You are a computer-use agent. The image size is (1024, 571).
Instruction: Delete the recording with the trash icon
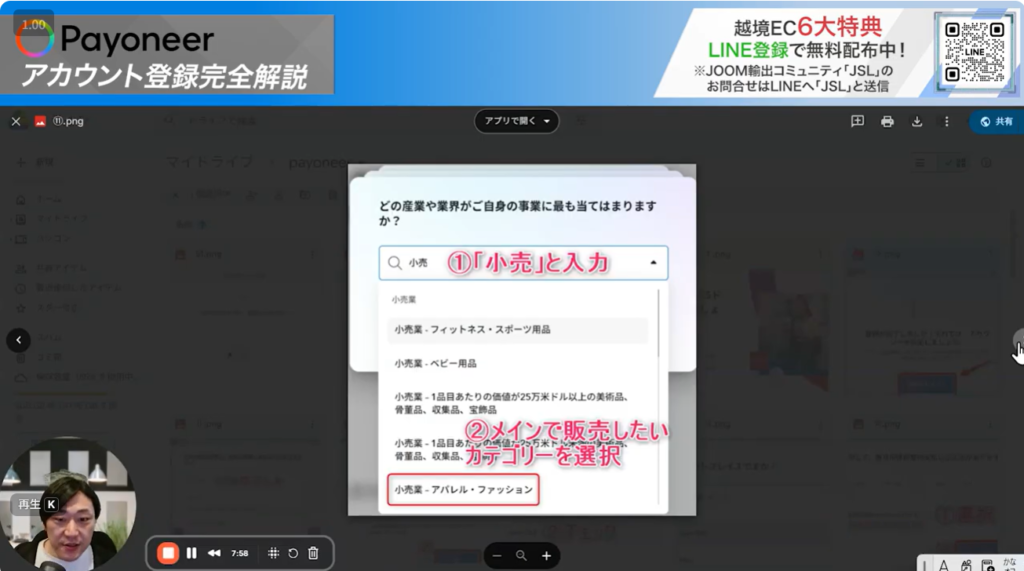pos(313,553)
